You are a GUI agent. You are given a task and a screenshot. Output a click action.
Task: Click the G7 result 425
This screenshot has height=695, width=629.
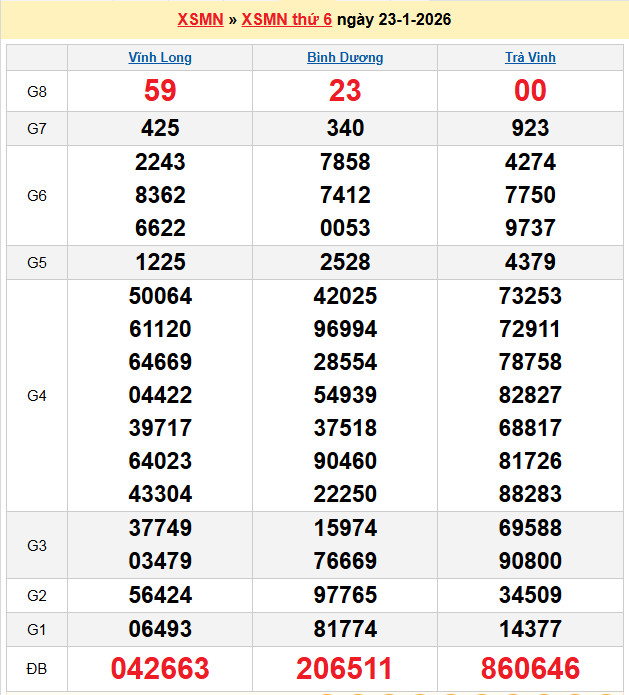point(160,128)
